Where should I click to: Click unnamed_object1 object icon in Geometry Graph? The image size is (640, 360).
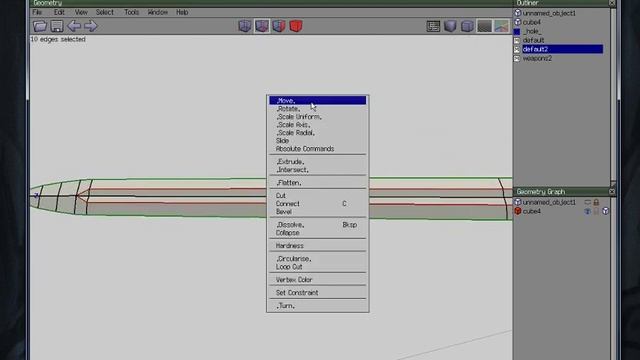518,202
